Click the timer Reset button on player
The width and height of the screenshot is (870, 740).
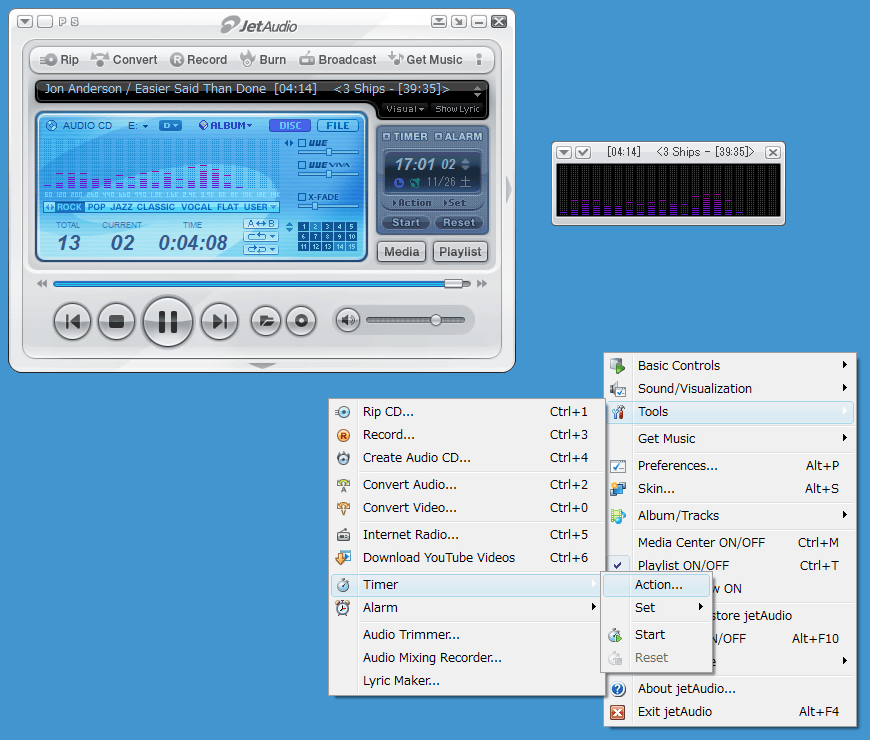coord(459,222)
